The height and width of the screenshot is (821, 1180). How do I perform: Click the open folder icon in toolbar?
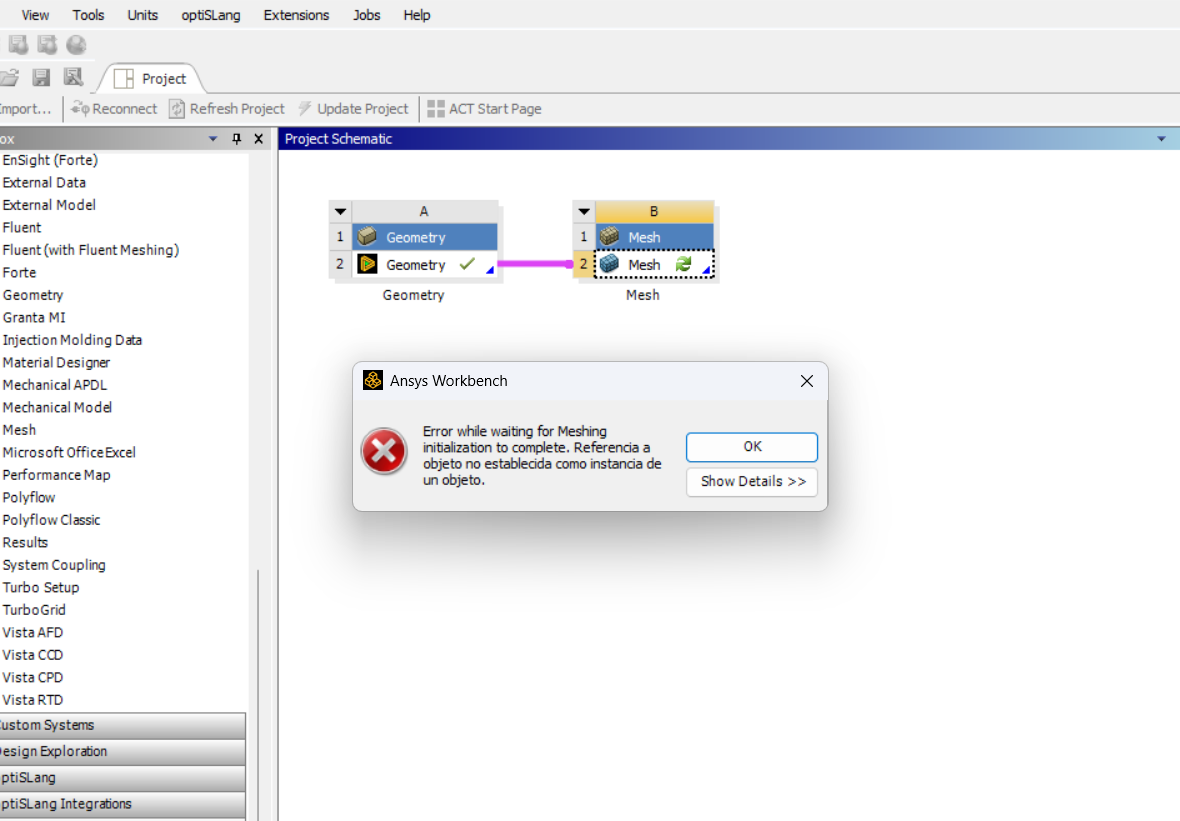9,78
